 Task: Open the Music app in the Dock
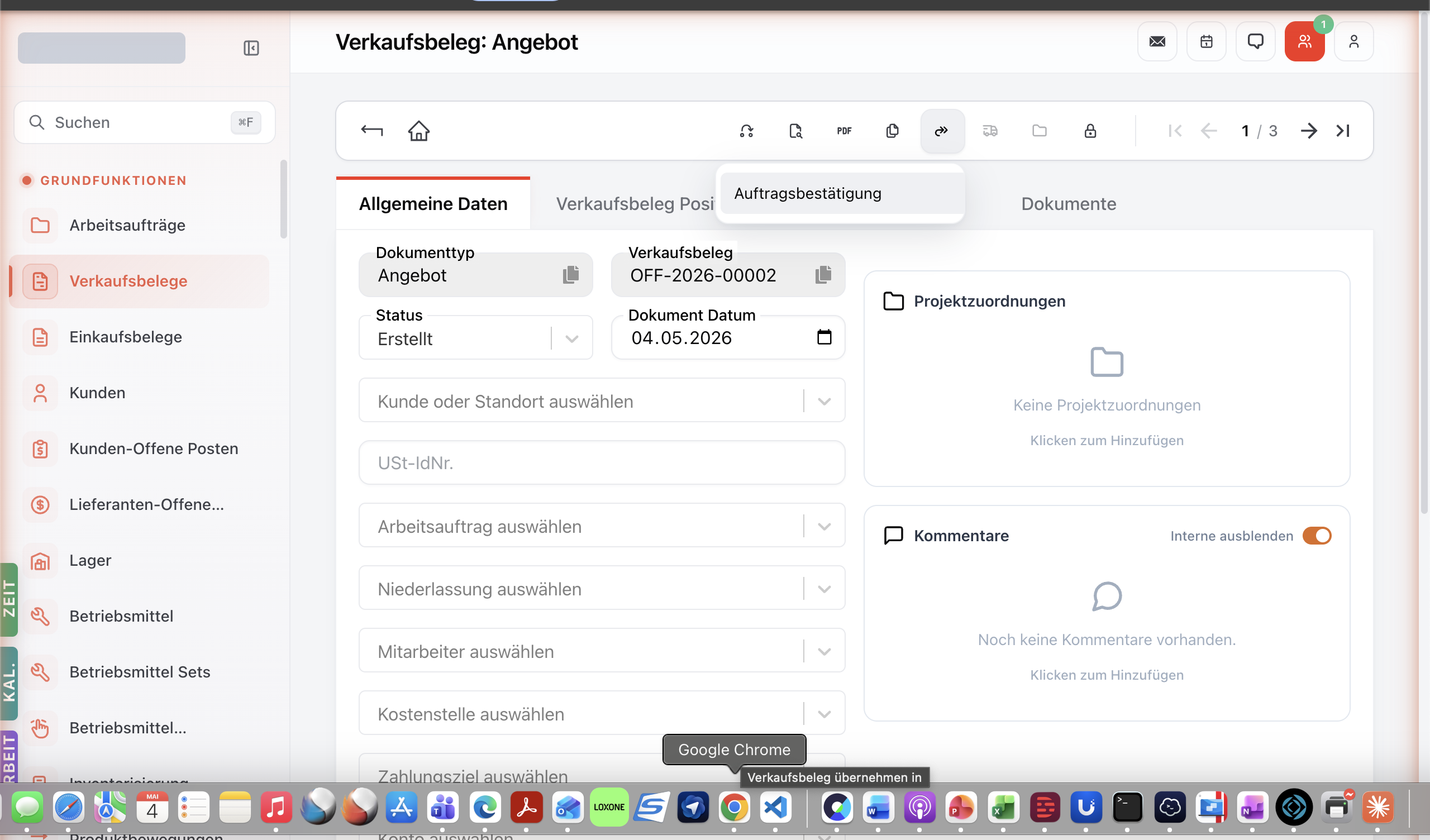277,807
